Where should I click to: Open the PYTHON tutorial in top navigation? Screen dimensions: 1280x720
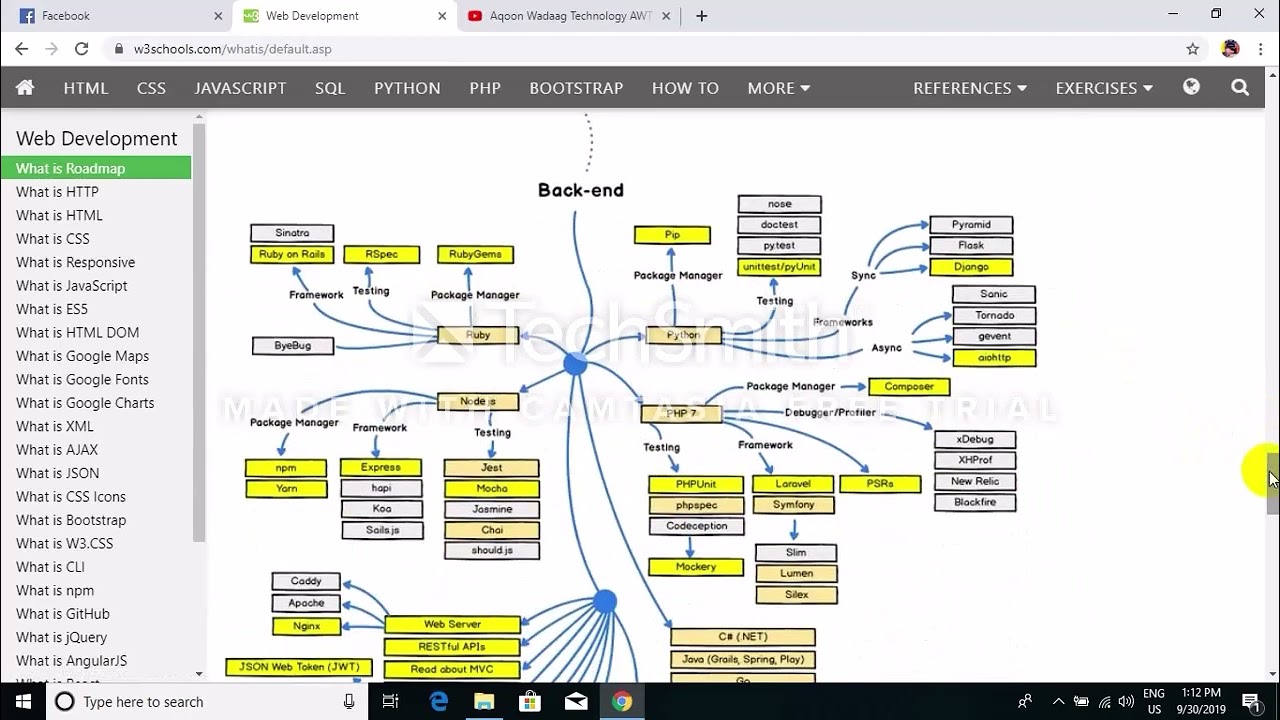tap(407, 88)
